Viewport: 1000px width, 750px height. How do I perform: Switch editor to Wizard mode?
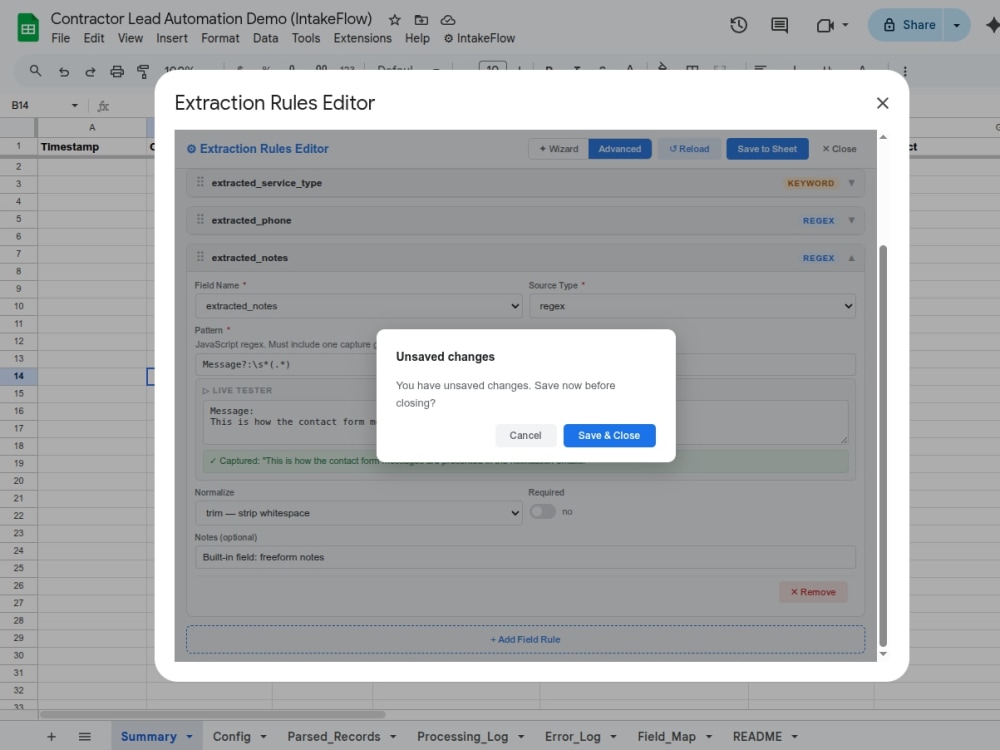[x=559, y=149]
